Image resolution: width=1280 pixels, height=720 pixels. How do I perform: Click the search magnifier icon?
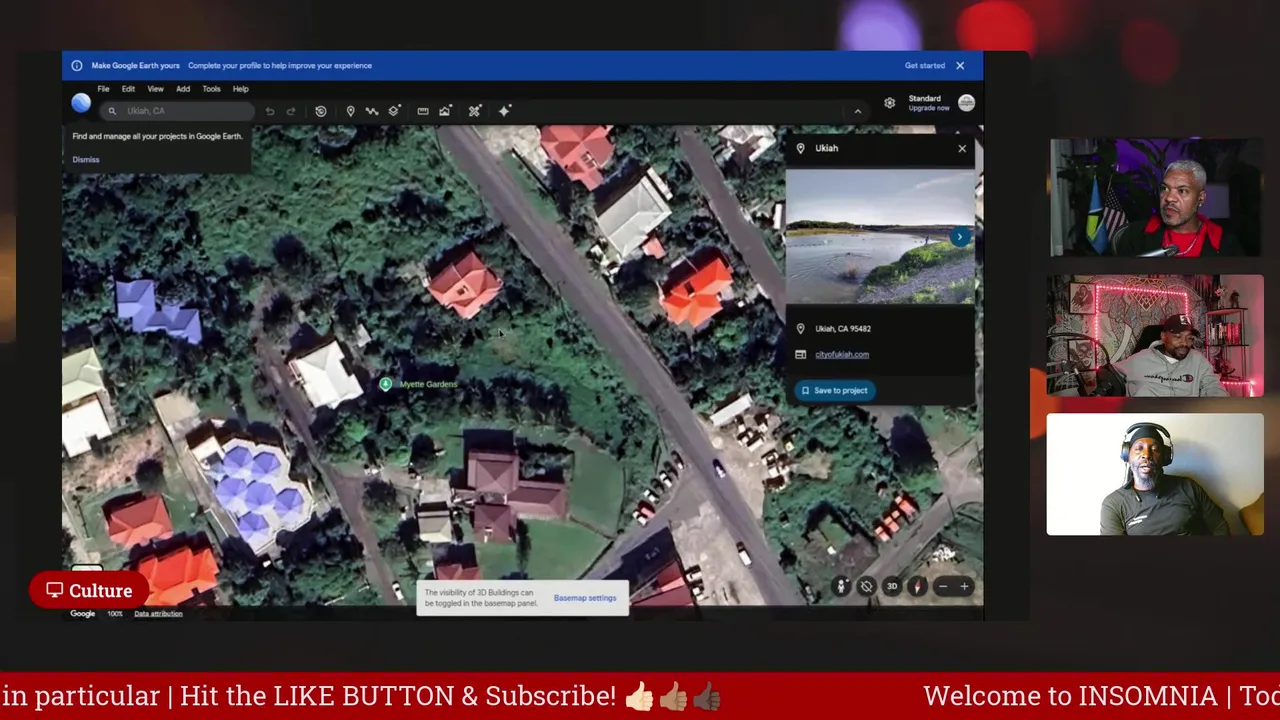click(112, 111)
